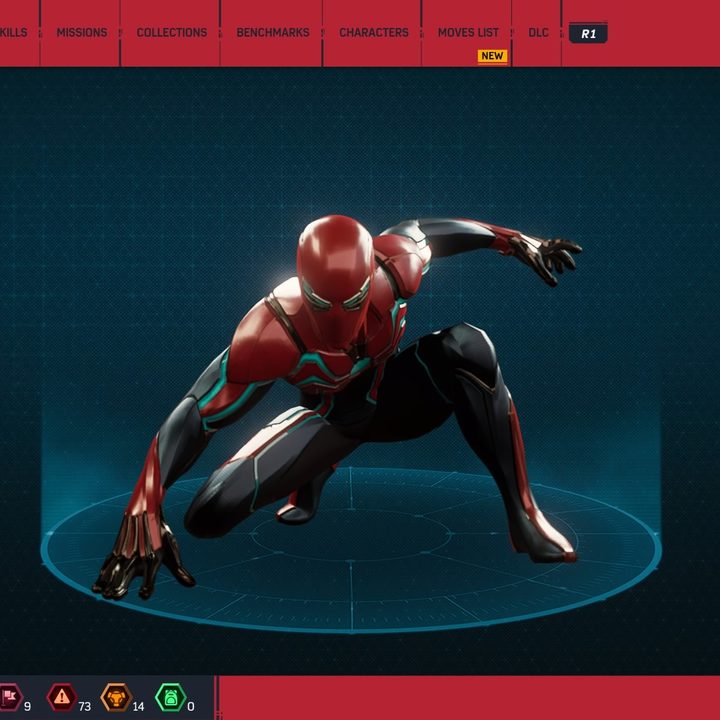
Task: Click the research token count 14
Action: tap(138, 706)
